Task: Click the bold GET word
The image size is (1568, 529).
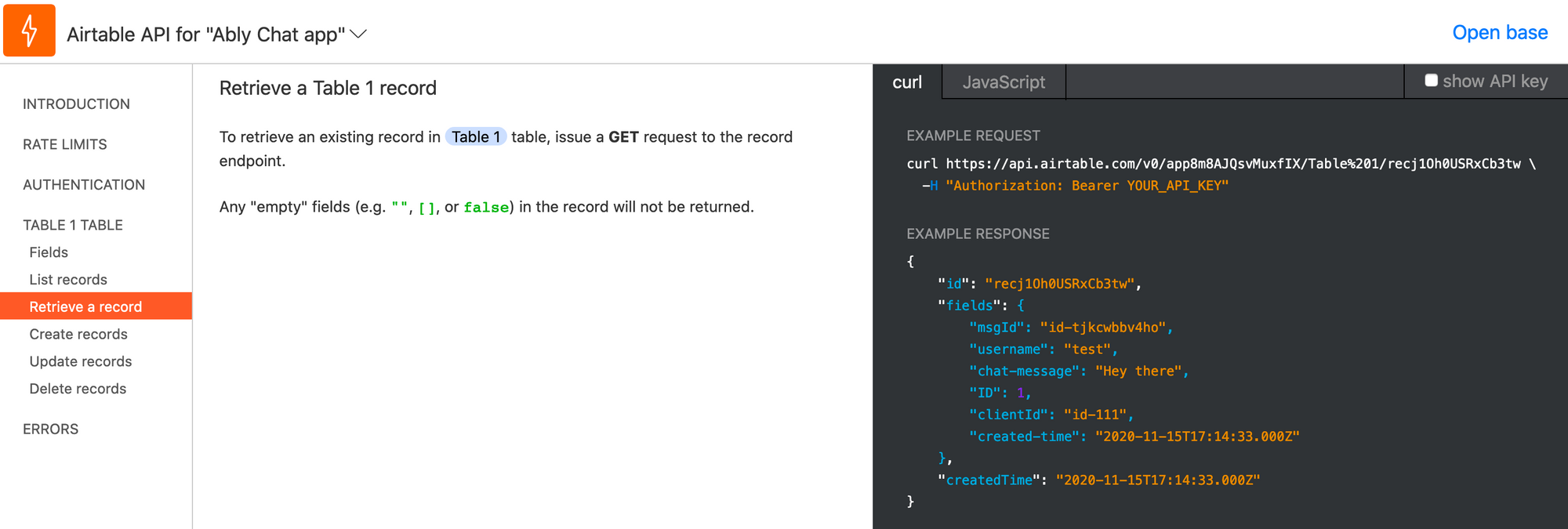Action: coord(623,137)
